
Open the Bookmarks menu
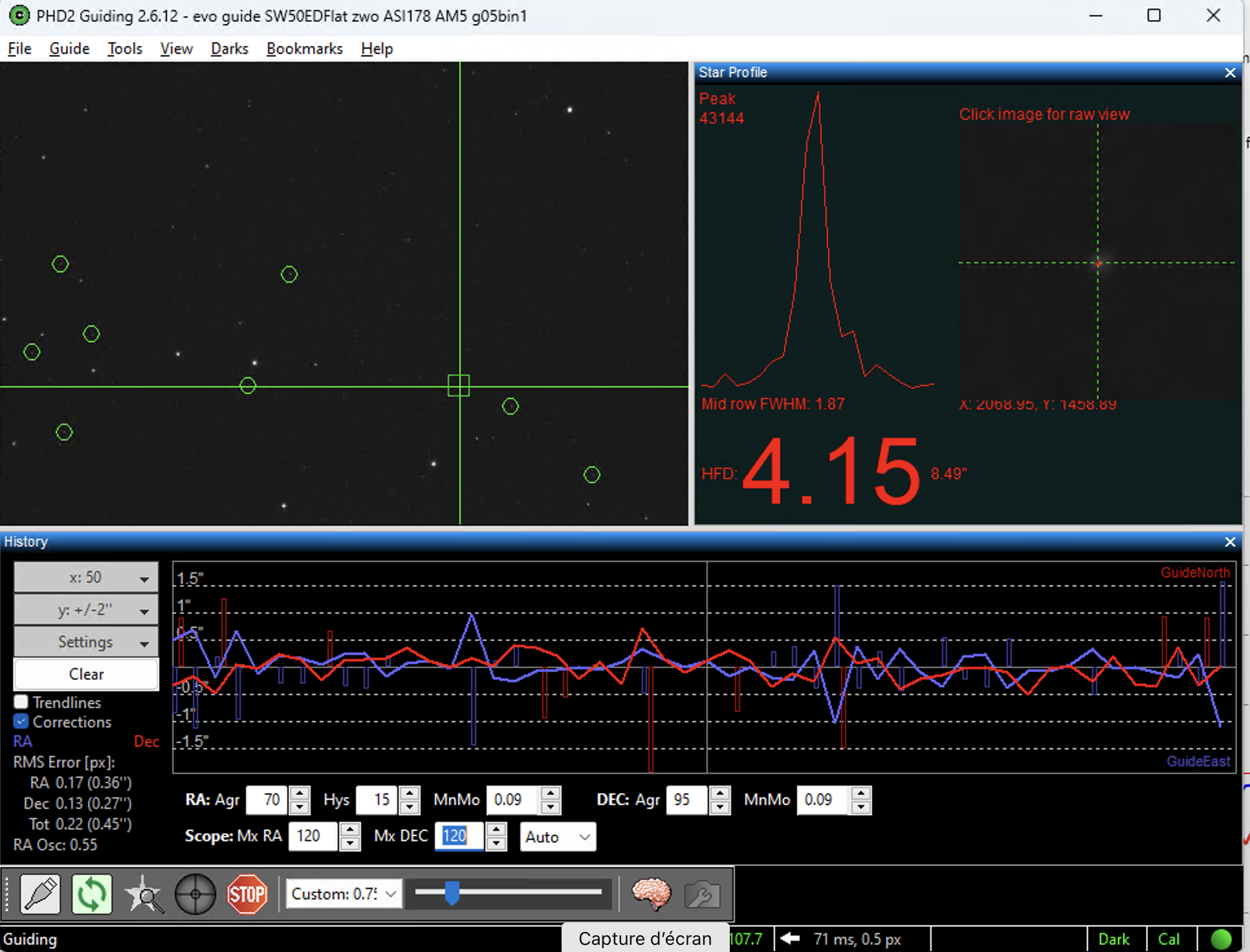click(304, 49)
